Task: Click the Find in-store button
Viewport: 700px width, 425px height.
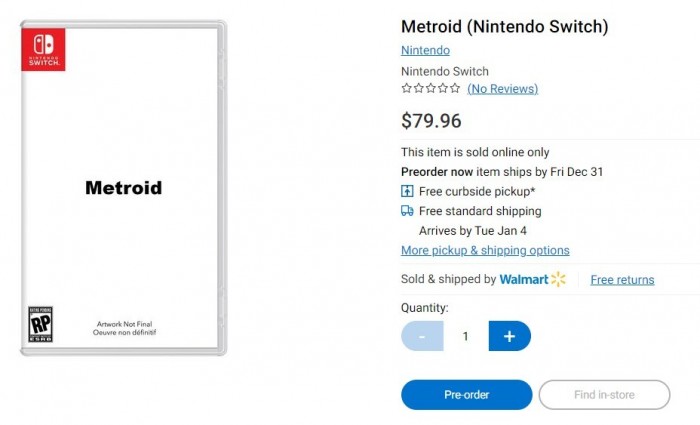Action: click(604, 395)
